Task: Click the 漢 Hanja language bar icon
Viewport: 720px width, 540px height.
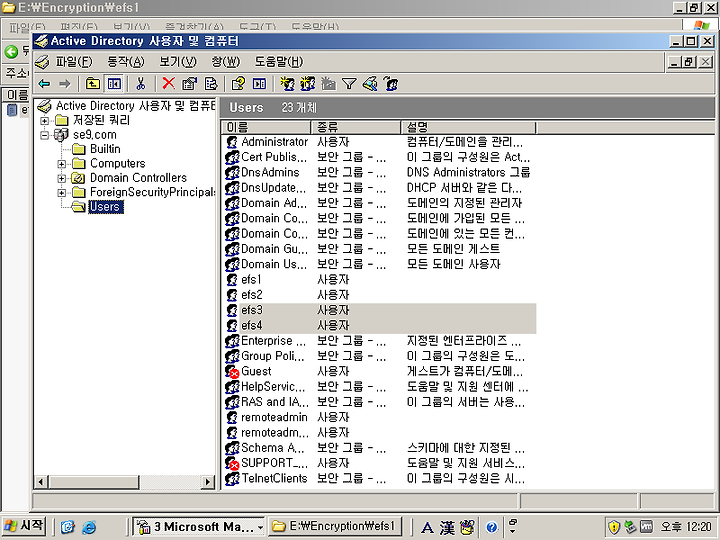Action: click(447, 527)
